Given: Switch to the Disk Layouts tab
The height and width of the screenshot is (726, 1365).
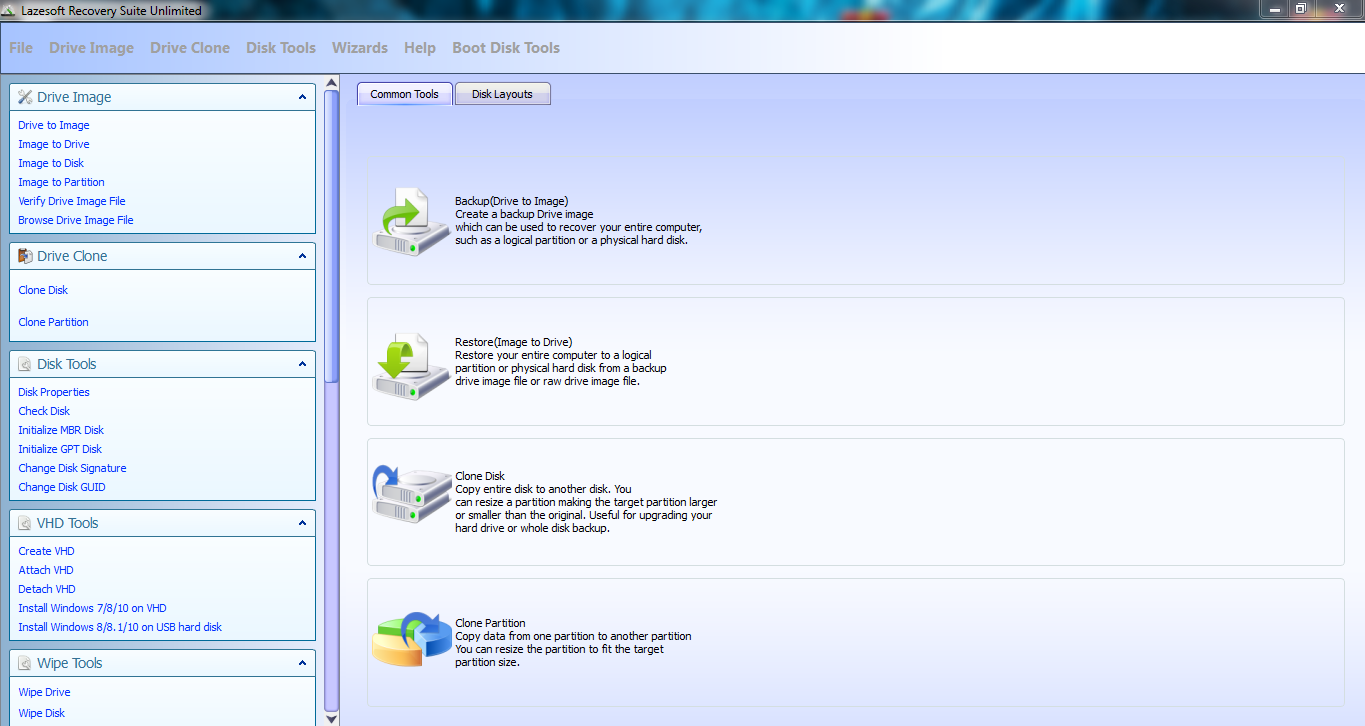Looking at the screenshot, I should coord(503,94).
